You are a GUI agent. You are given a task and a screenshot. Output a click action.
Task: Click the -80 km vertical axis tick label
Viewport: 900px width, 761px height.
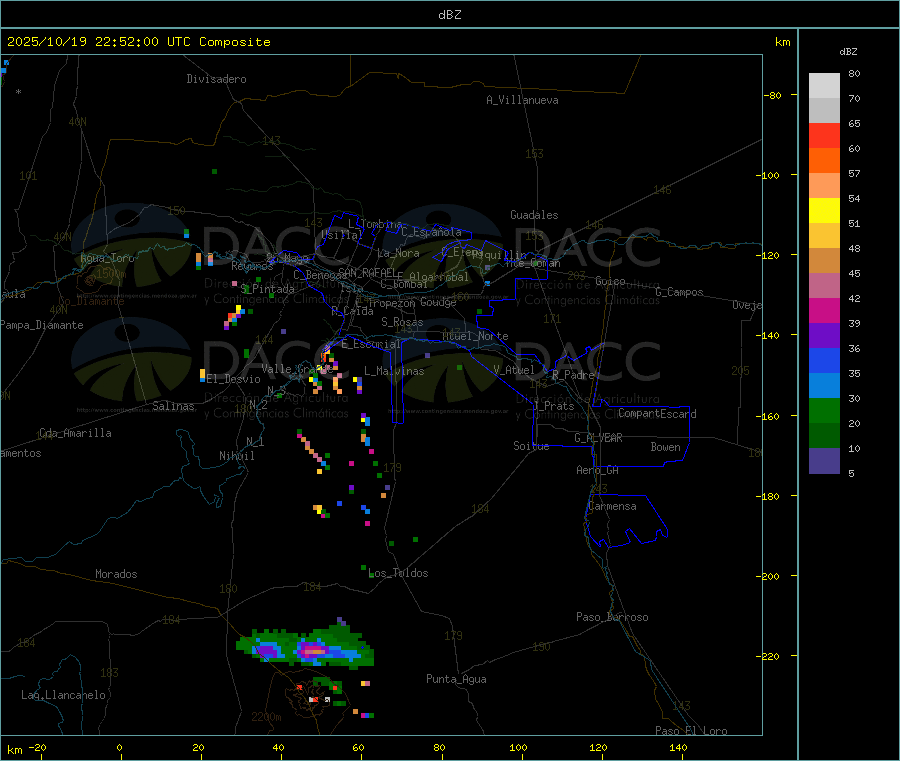[772, 95]
